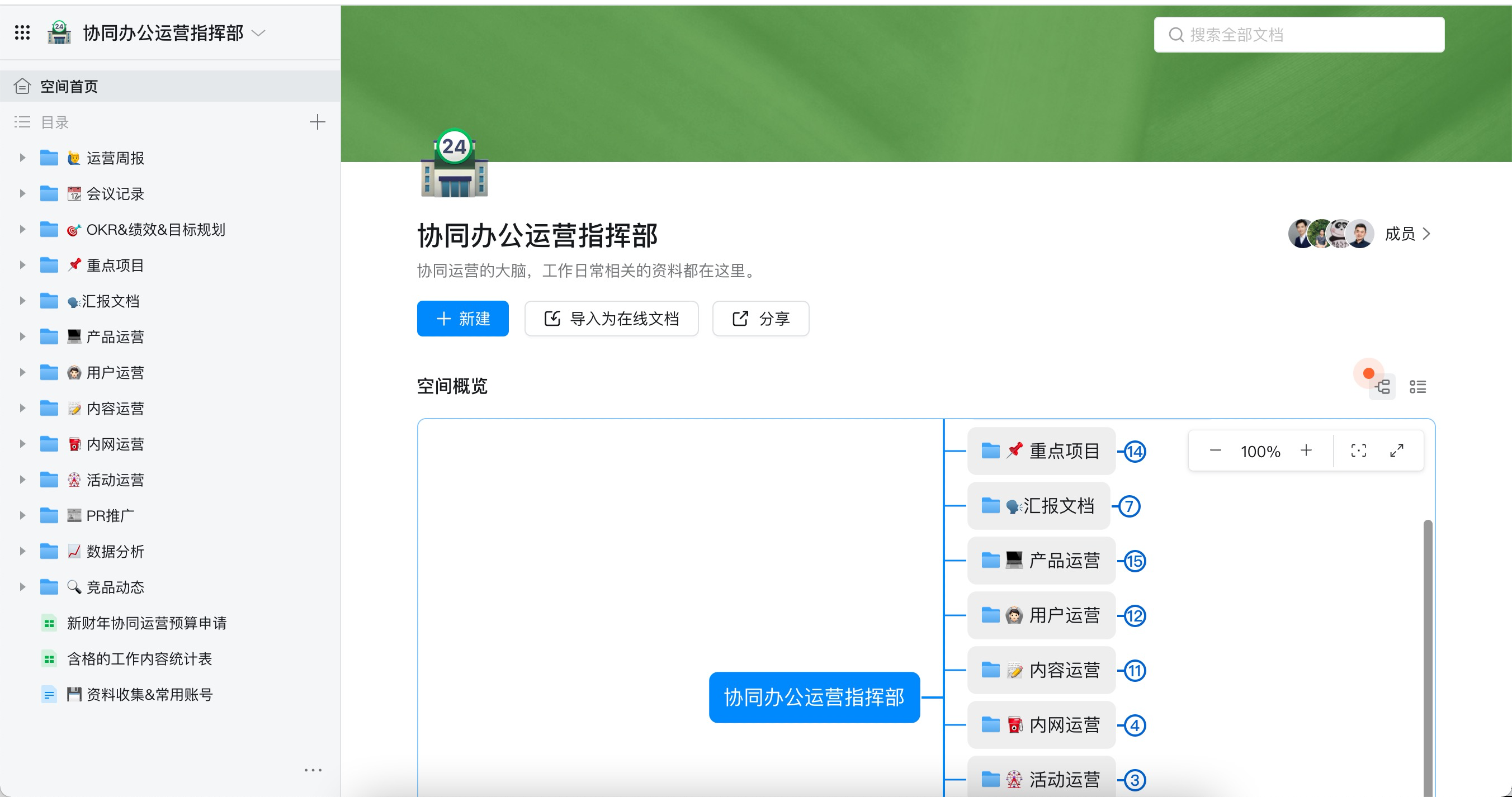Image resolution: width=1512 pixels, height=797 pixels.
Task: Switch to list view of space overview
Action: 1419,387
